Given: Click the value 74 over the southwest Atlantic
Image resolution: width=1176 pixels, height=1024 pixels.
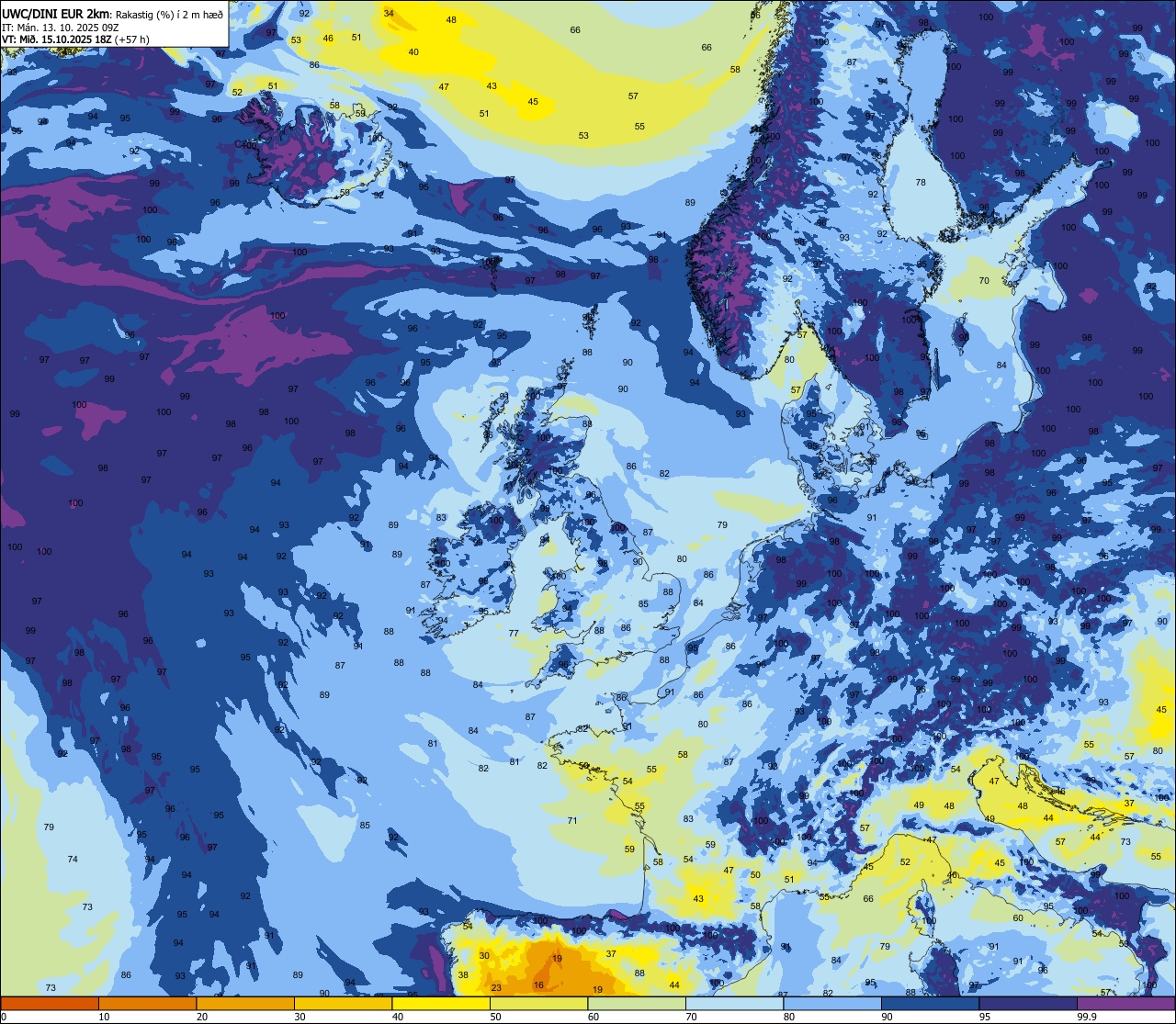Looking at the screenshot, I should tap(73, 860).
